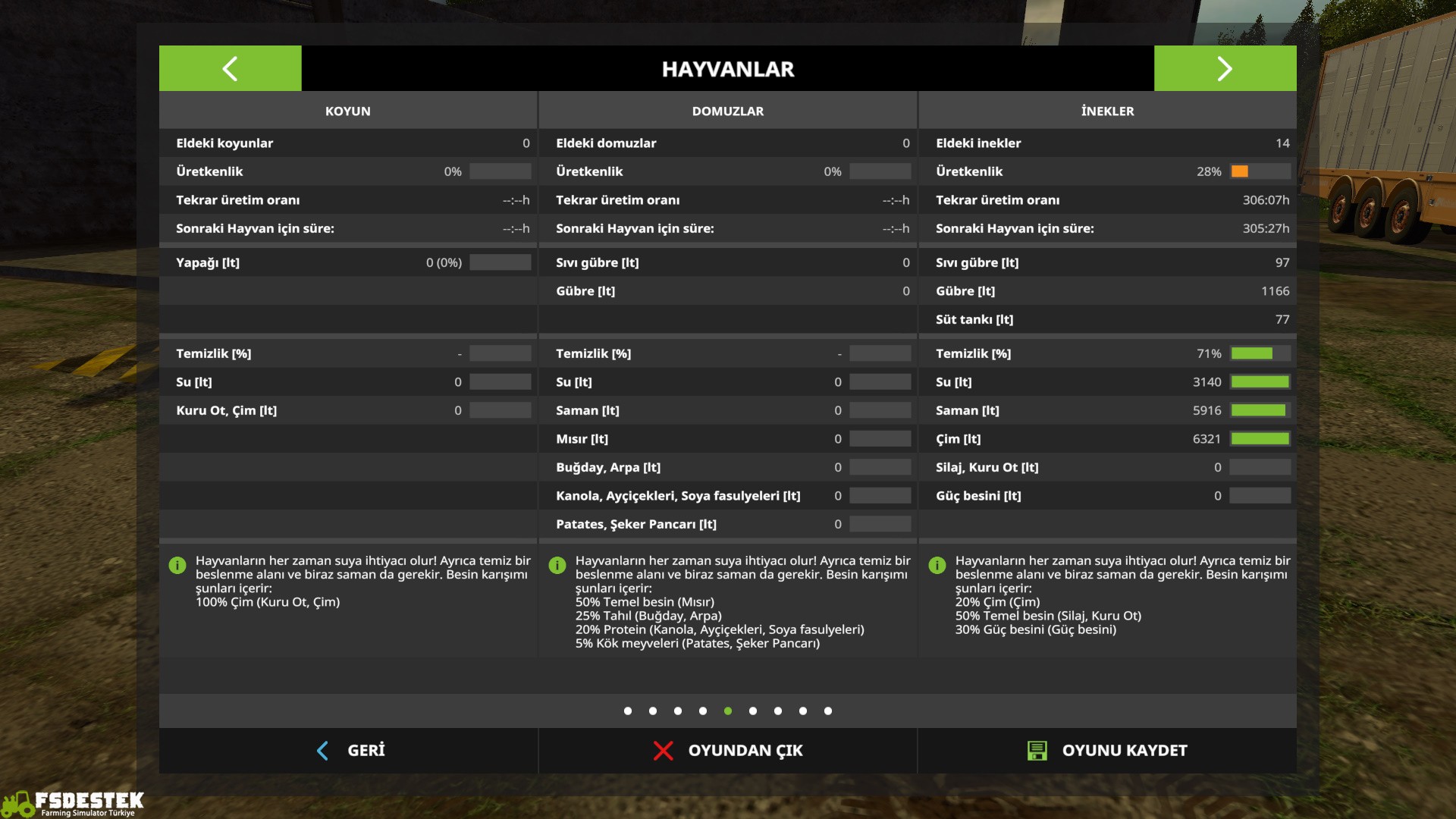
Task: Select the first page indicator dot
Action: tap(628, 711)
